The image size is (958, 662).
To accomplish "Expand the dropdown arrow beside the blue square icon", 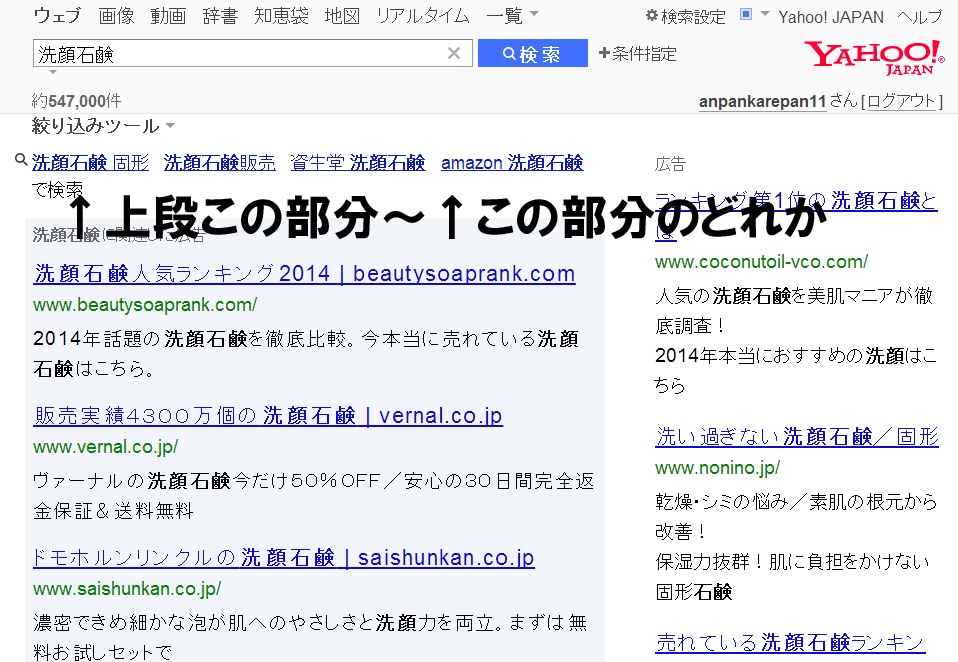I will pos(764,13).
